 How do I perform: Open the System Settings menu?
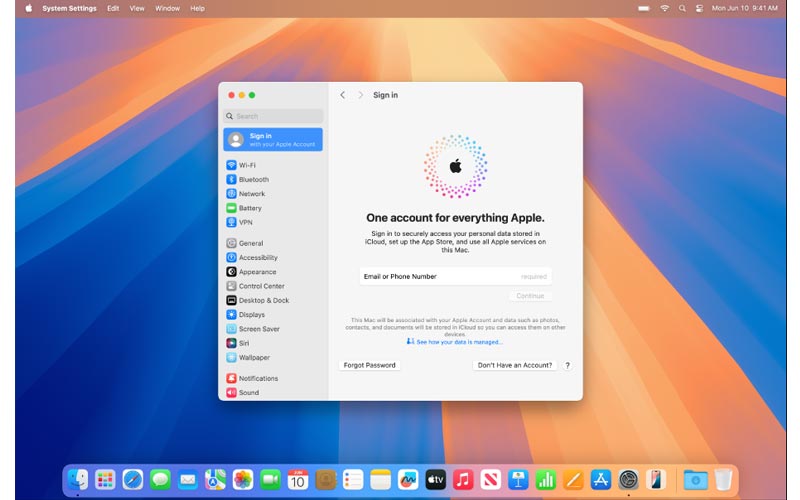pos(69,8)
